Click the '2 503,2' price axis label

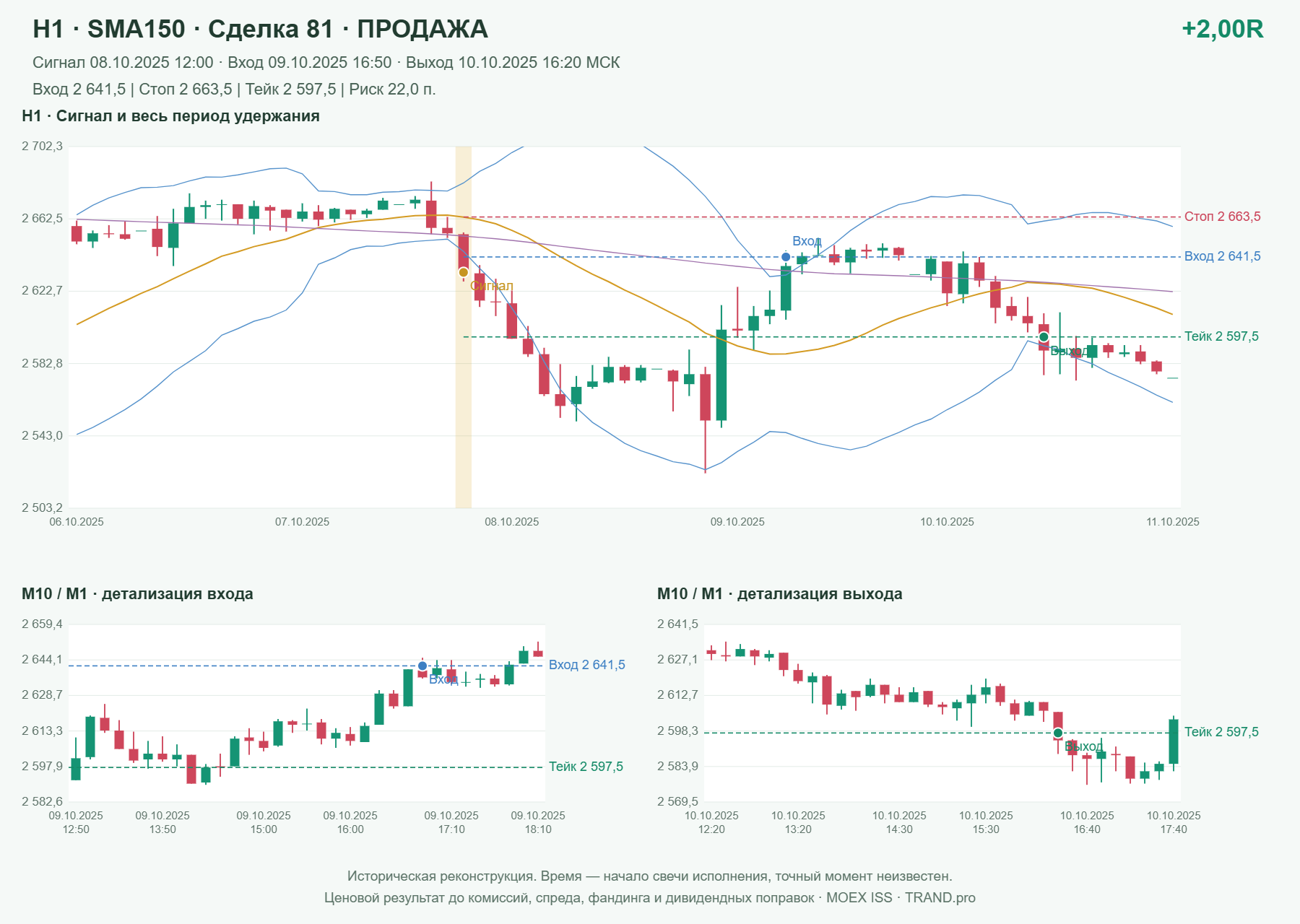43,507
